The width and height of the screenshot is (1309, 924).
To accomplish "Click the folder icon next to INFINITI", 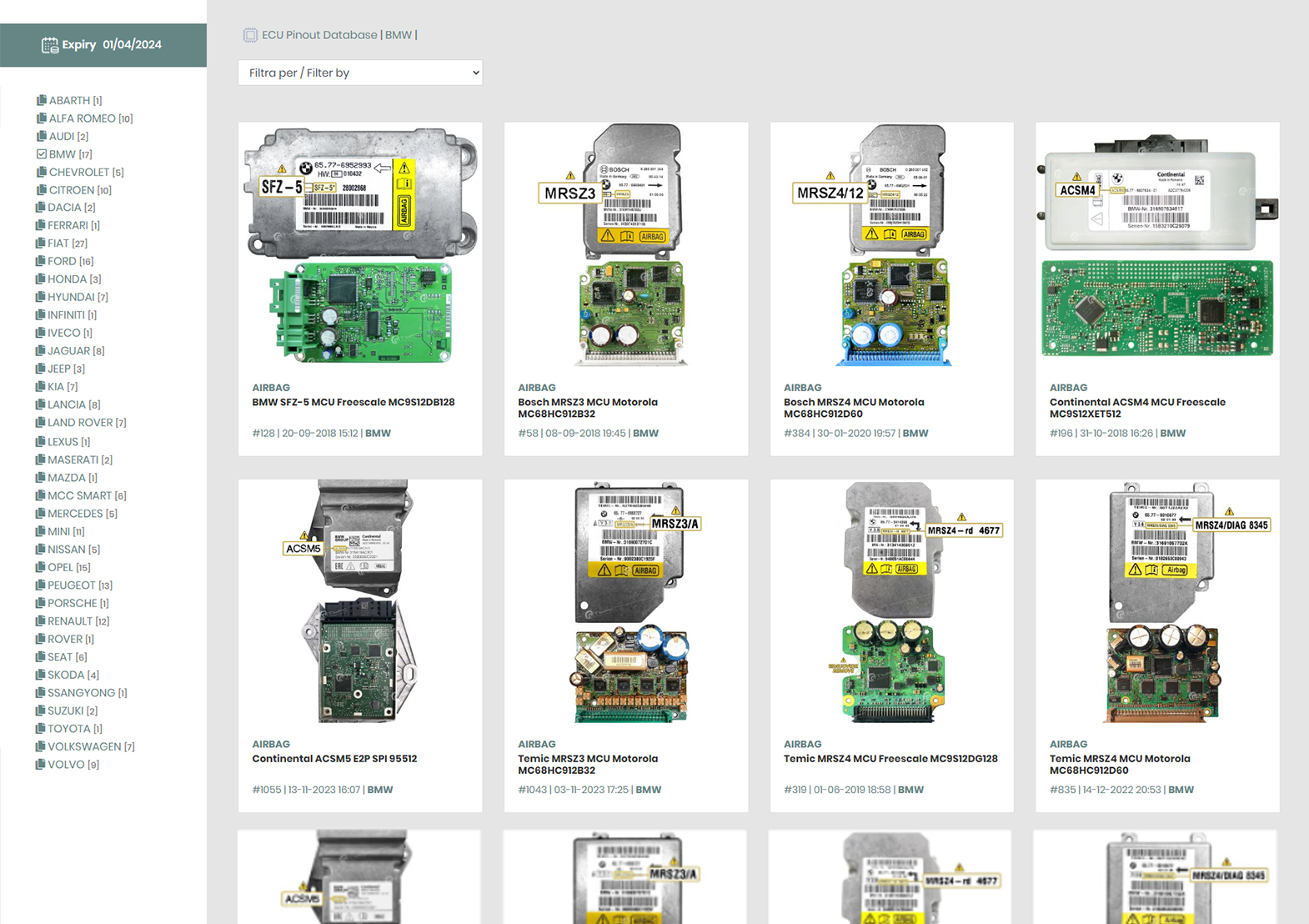I will click(40, 315).
